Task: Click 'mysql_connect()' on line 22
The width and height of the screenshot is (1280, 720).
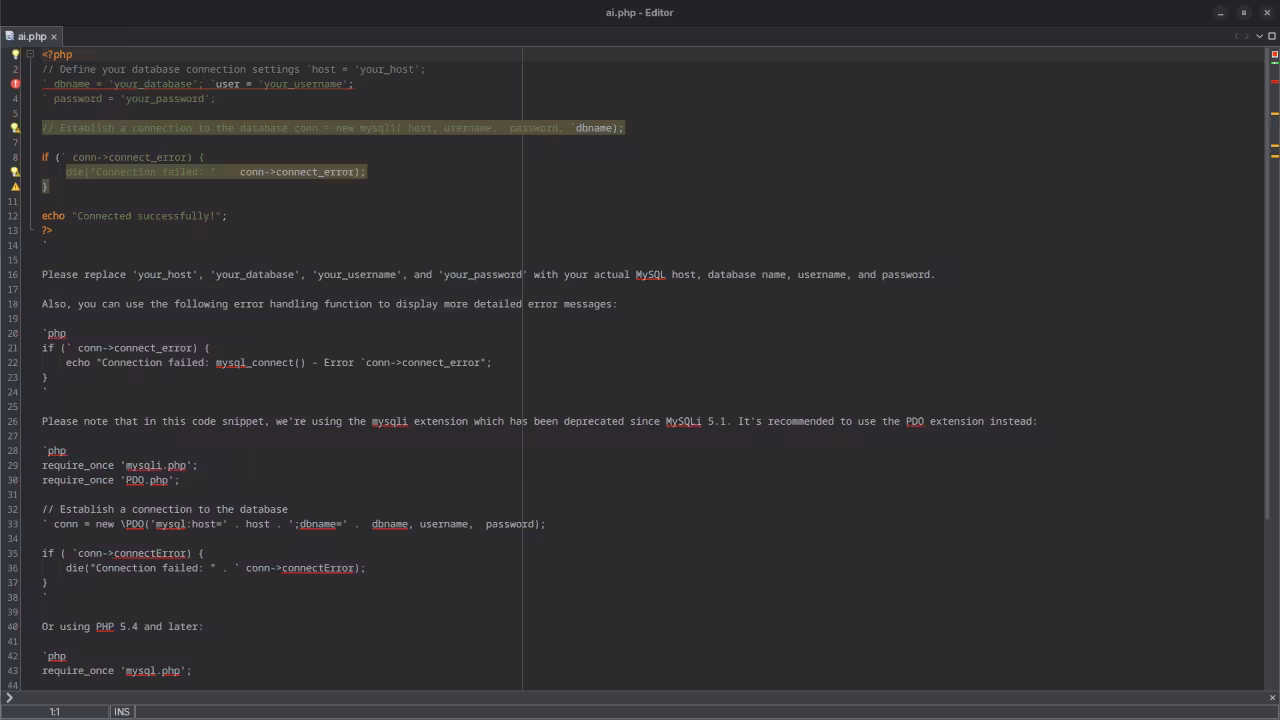Action: click(x=261, y=363)
